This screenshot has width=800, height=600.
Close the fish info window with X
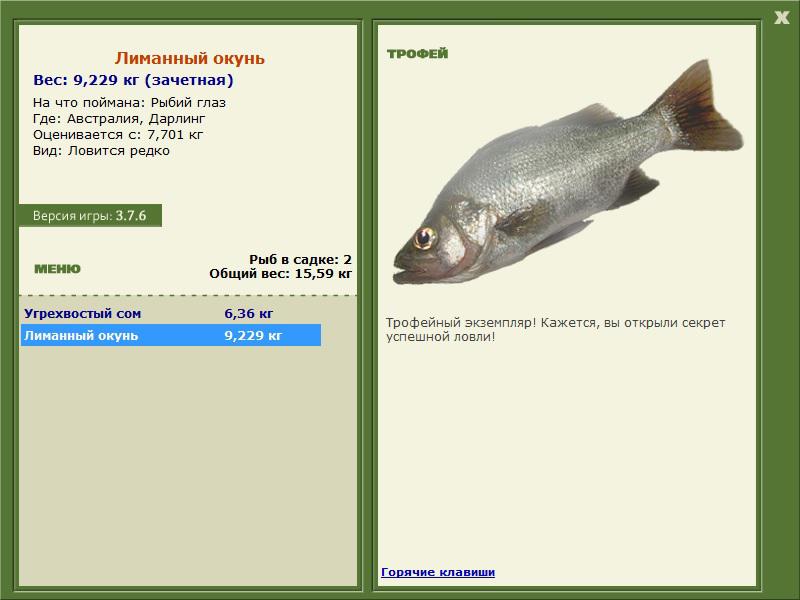pos(781,15)
